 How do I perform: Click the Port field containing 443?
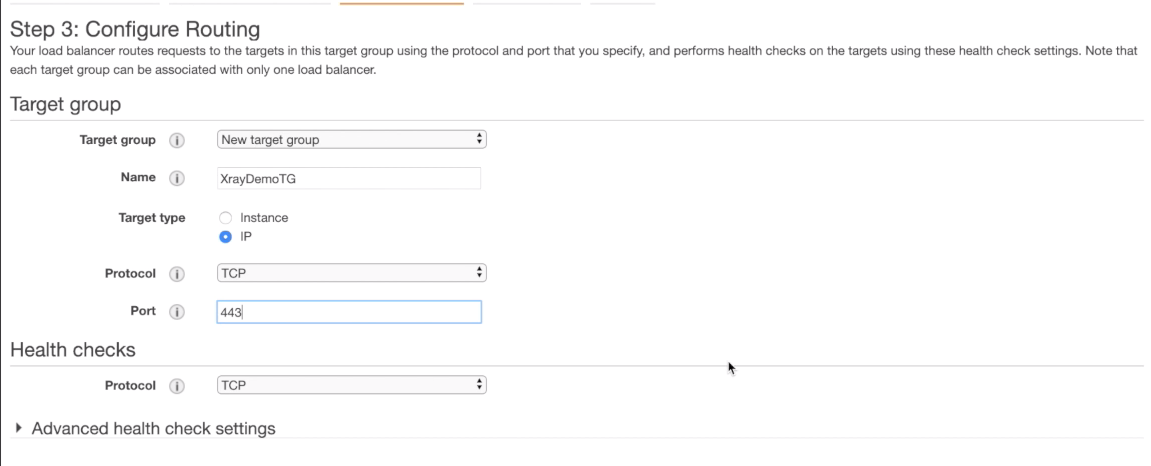click(349, 312)
